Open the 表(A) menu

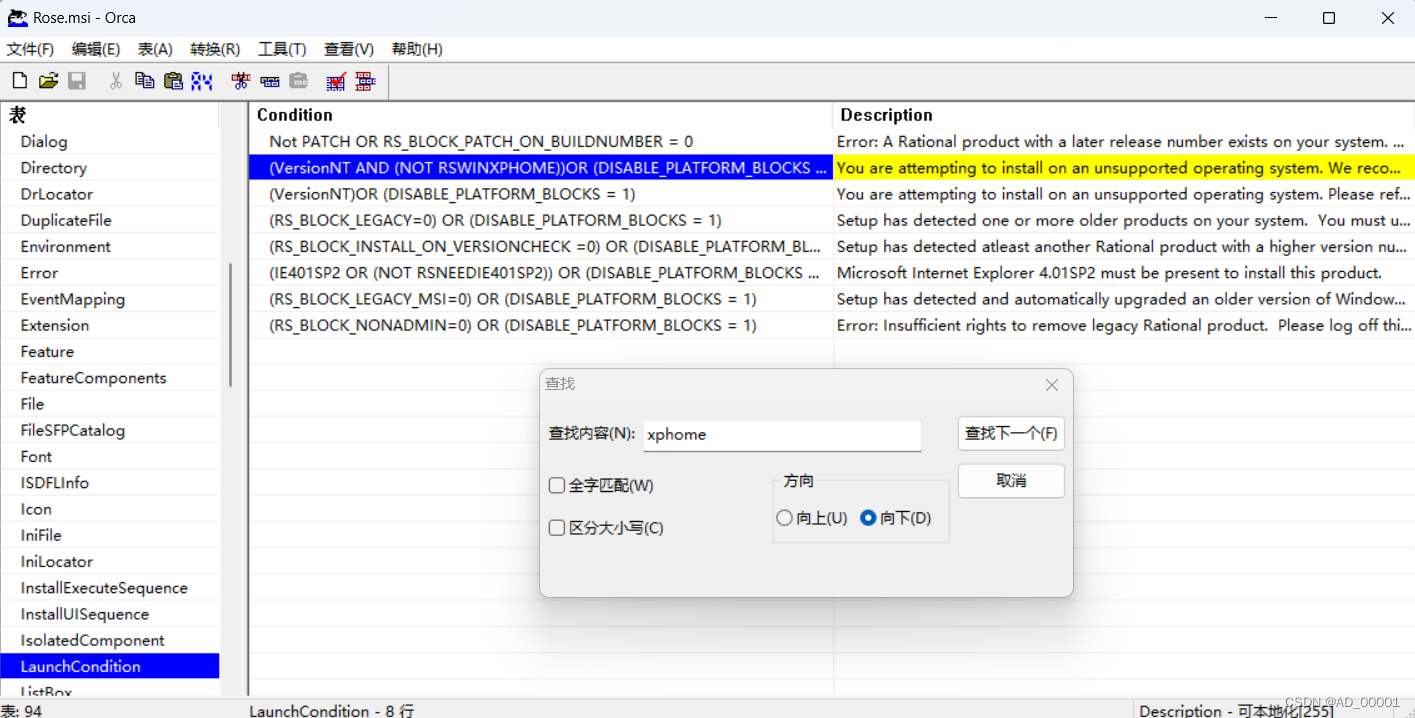(155, 49)
